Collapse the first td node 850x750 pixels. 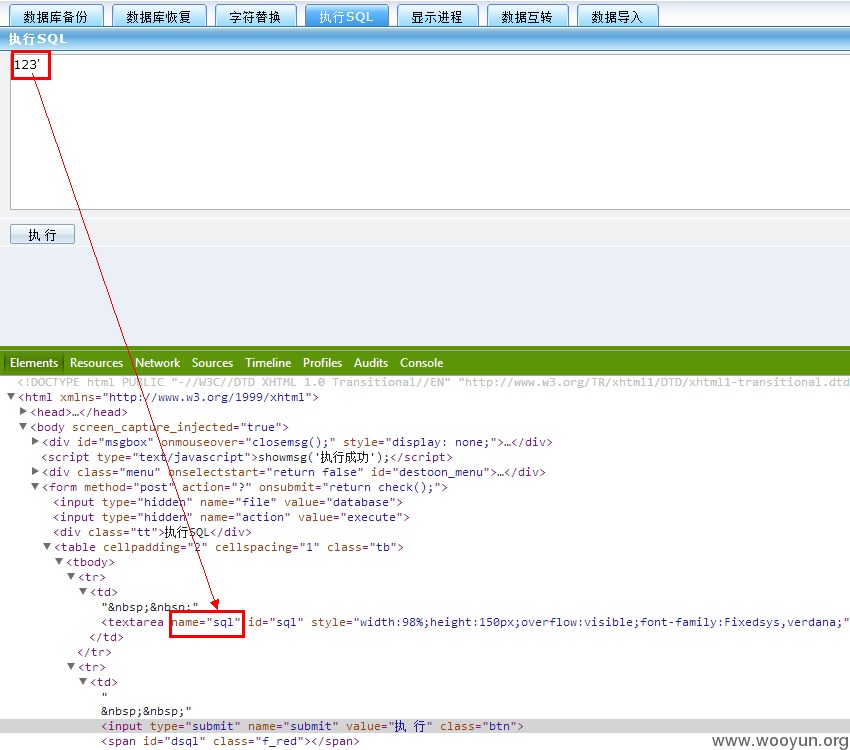pos(82,592)
